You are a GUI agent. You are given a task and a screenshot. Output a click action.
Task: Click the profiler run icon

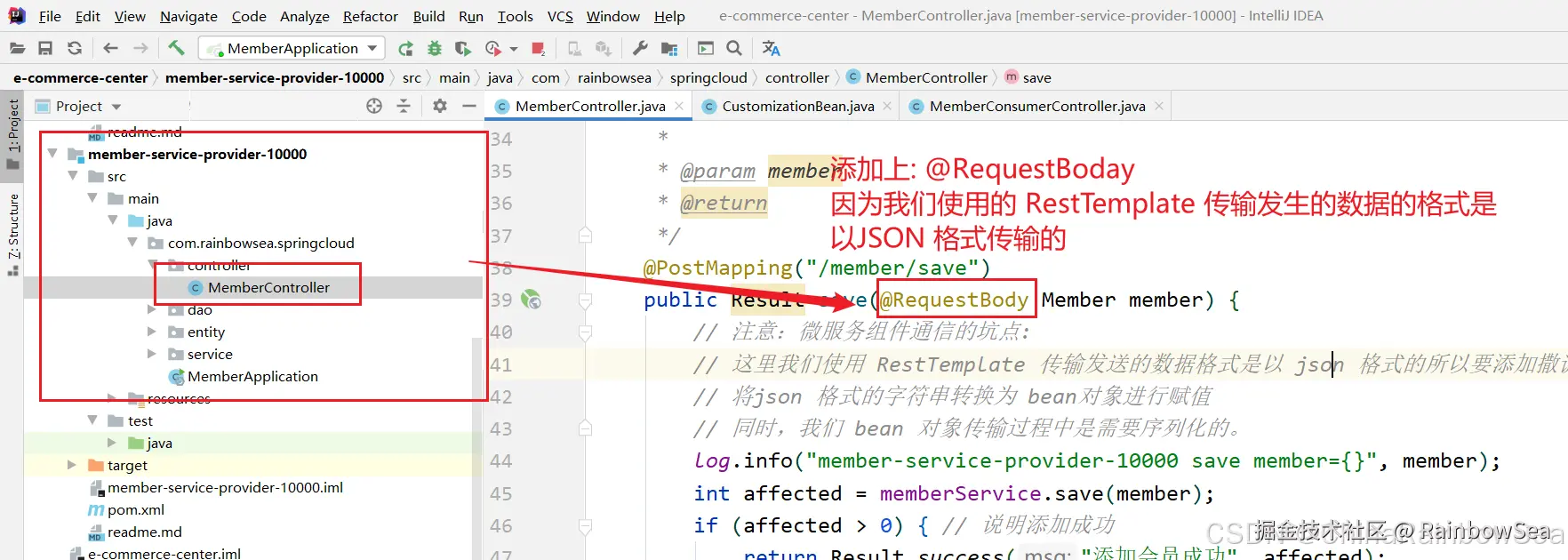tap(493, 48)
